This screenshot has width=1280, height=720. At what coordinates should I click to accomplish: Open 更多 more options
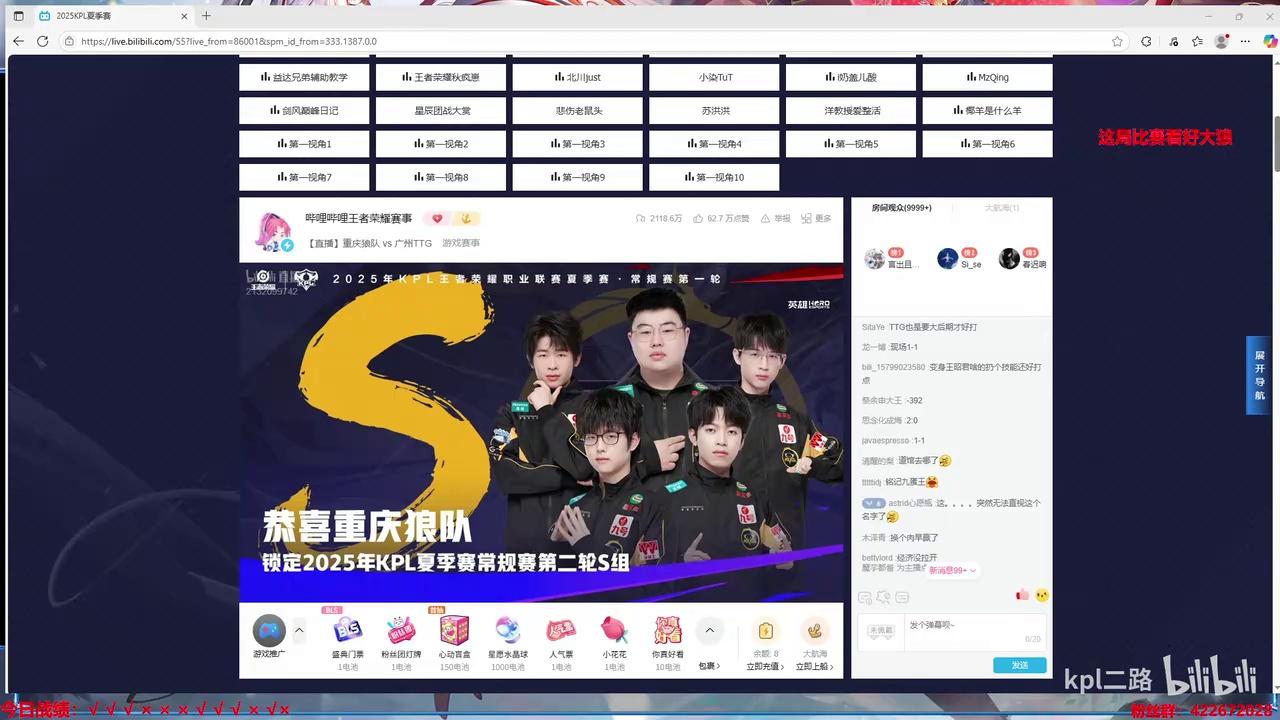tap(816, 218)
